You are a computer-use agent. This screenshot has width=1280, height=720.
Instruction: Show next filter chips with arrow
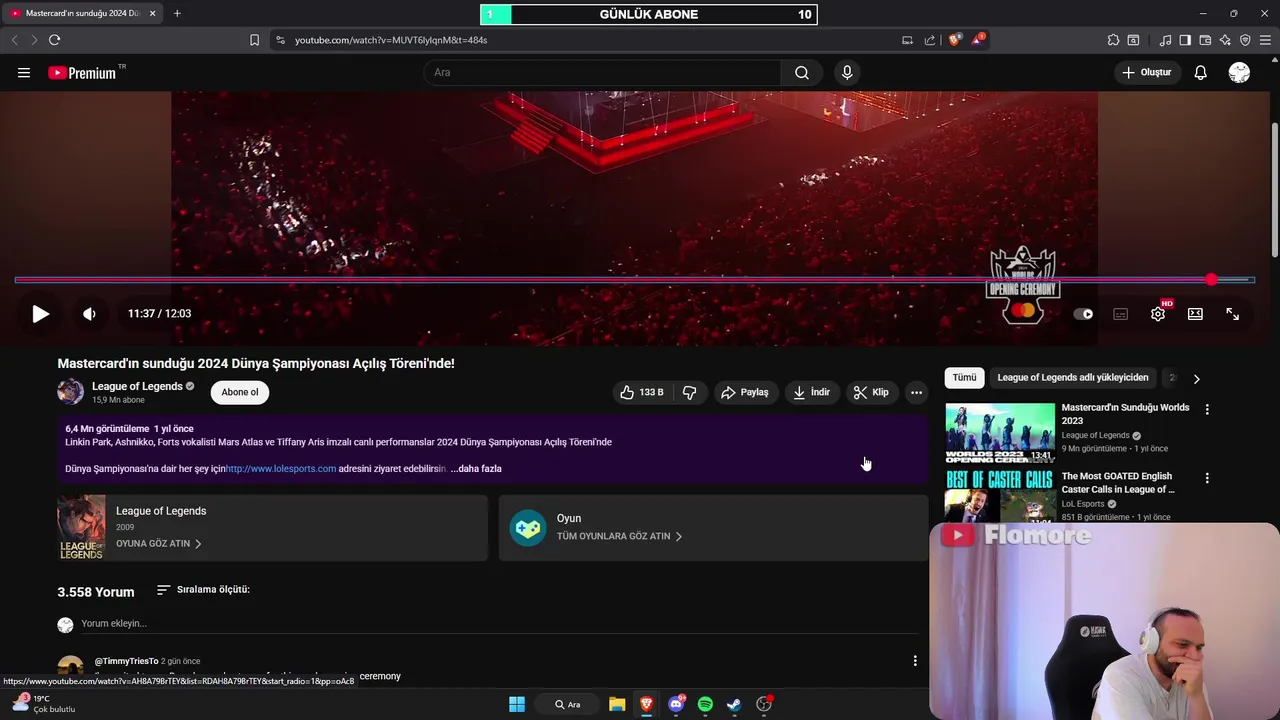(x=1196, y=379)
